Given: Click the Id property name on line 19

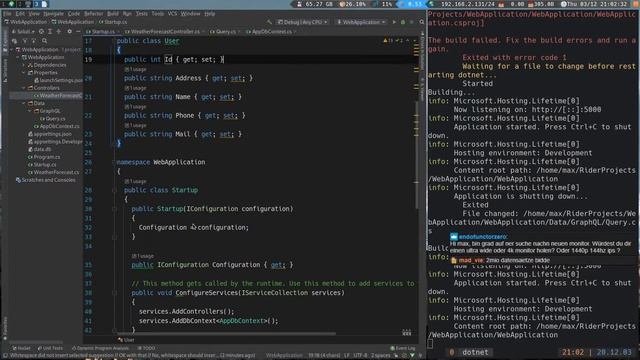Looking at the screenshot, I should pos(168,60).
